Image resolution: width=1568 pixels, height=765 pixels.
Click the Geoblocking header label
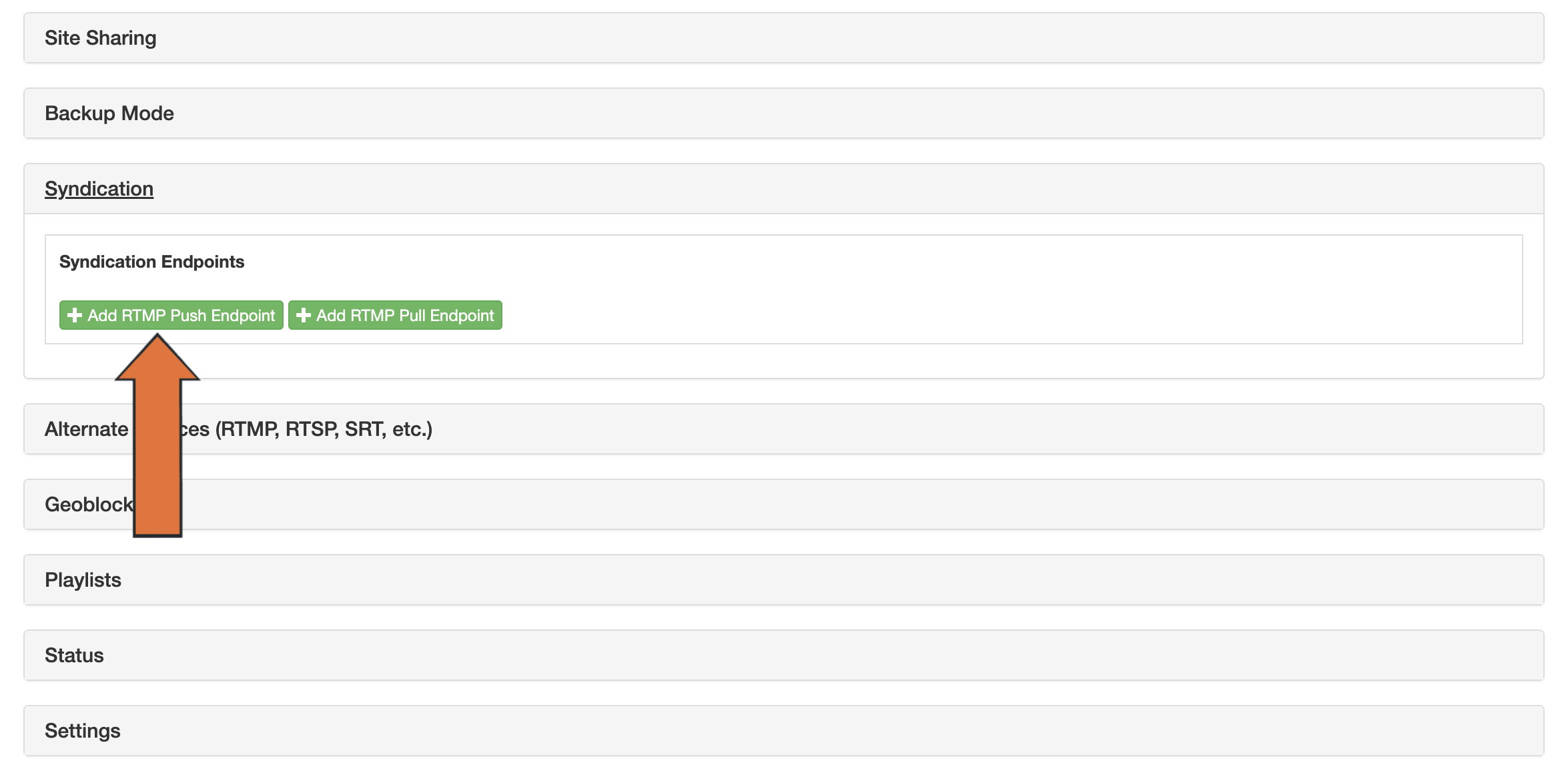tap(90, 504)
